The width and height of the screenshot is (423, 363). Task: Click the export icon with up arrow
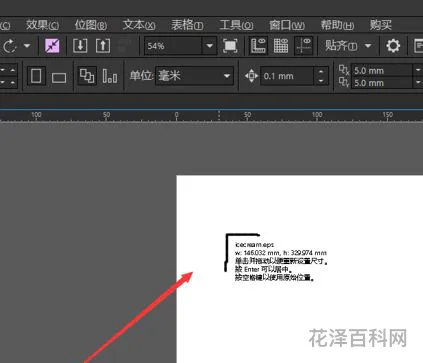(103, 46)
